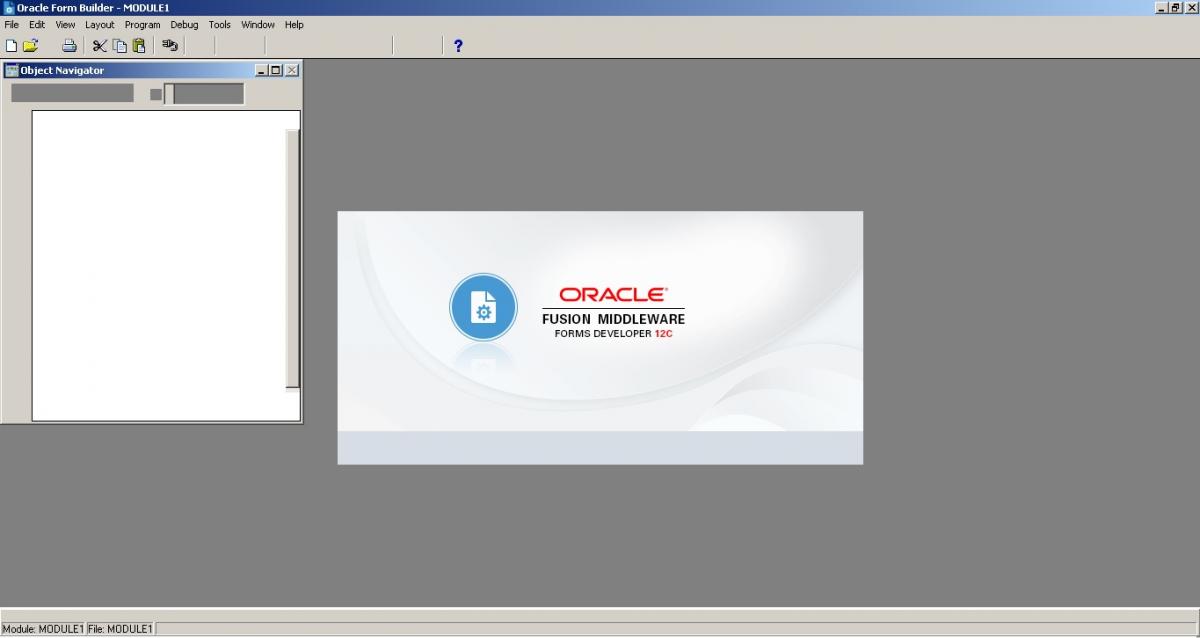Open the Tools menu
Viewport: 1200px width, 638px height.
(219, 24)
